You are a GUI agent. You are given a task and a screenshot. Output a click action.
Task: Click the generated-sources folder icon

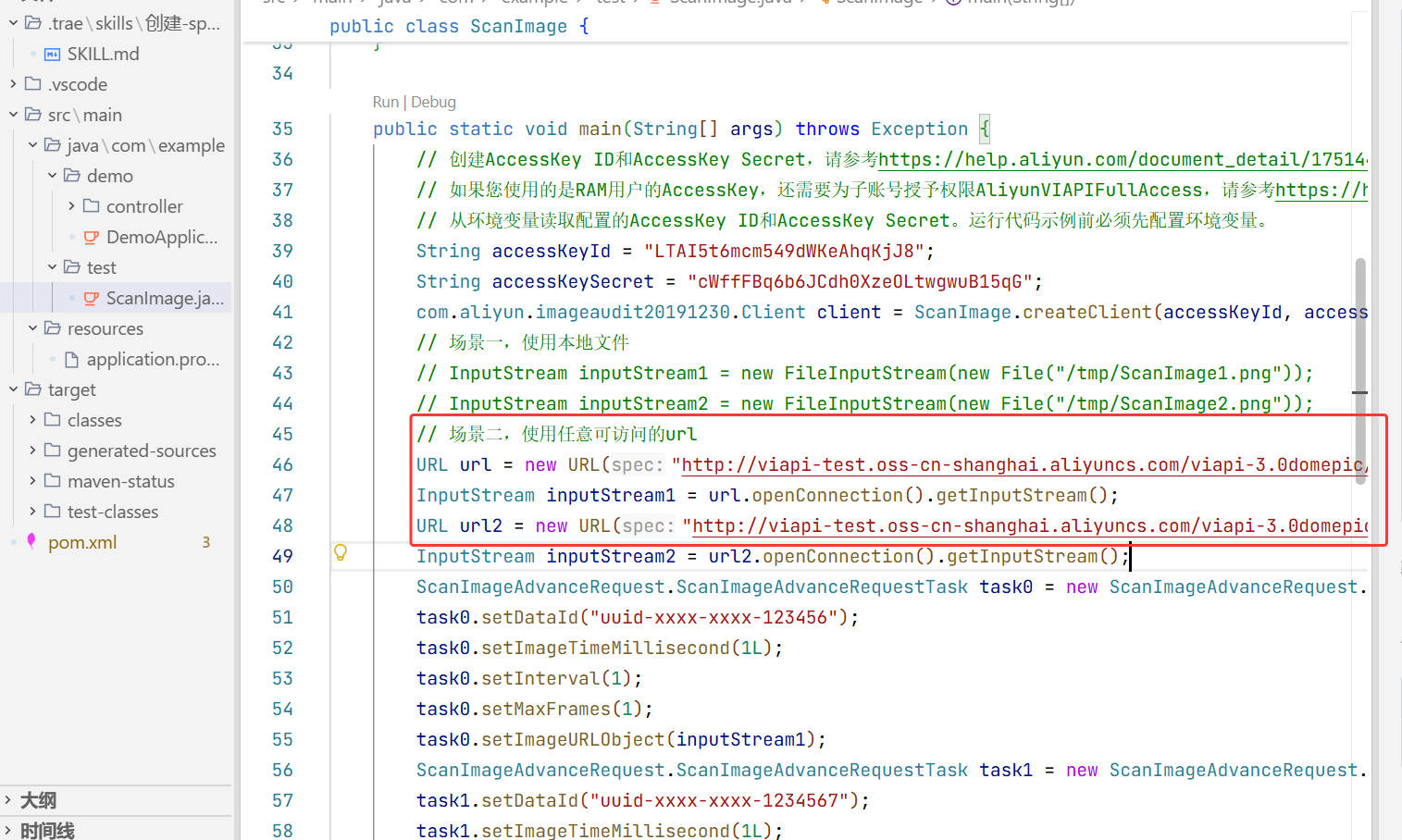click(53, 450)
